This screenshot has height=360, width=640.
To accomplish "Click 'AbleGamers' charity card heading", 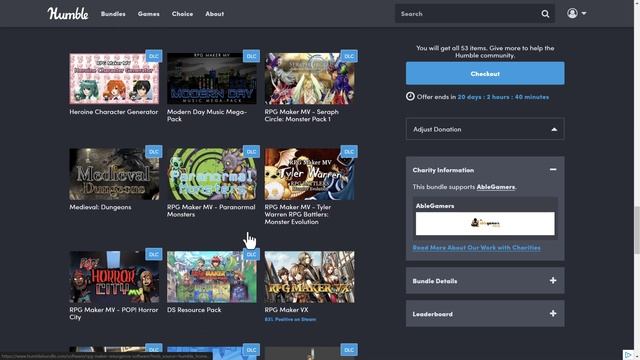I will (x=435, y=206).
